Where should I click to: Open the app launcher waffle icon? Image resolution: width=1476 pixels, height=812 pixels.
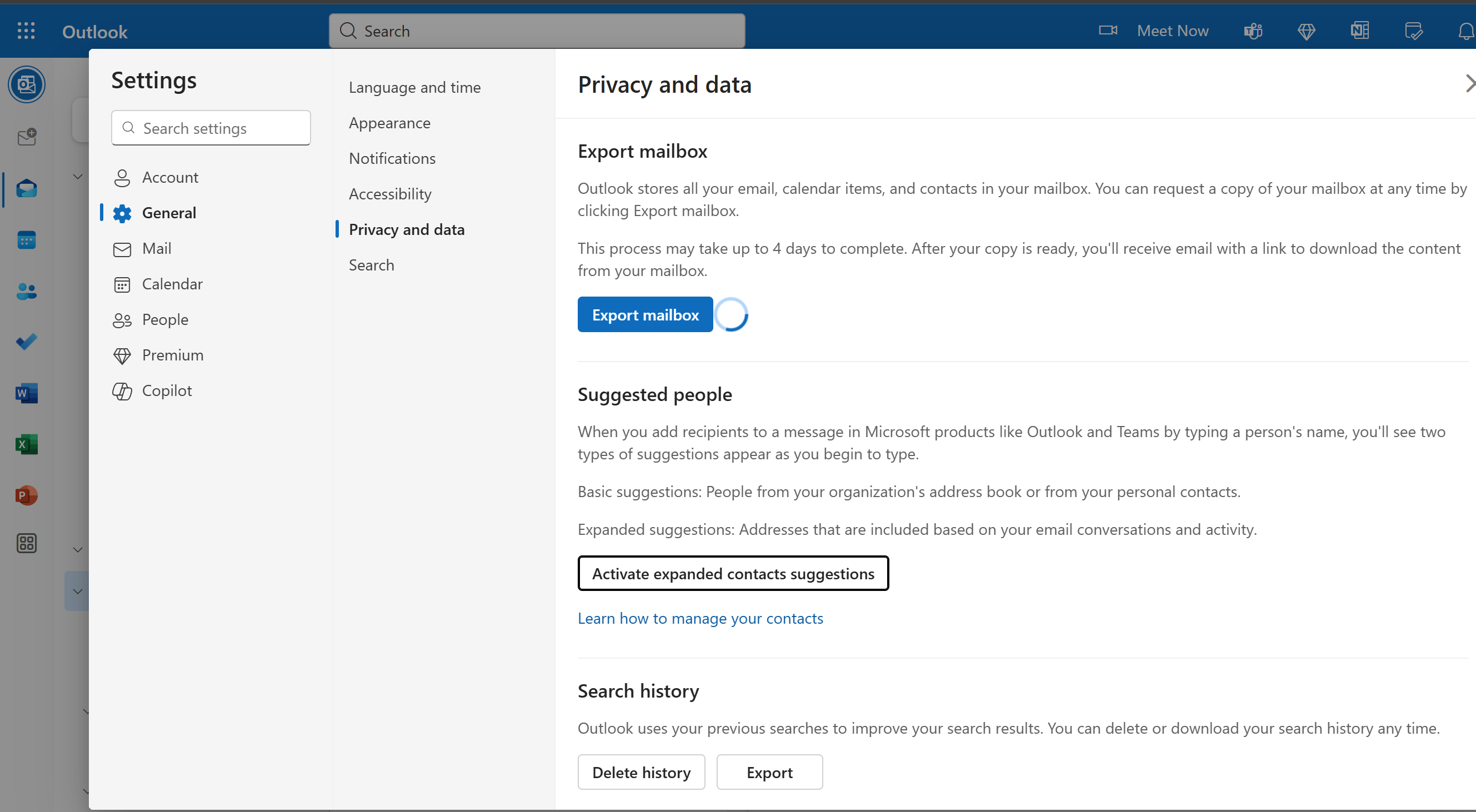(x=26, y=31)
